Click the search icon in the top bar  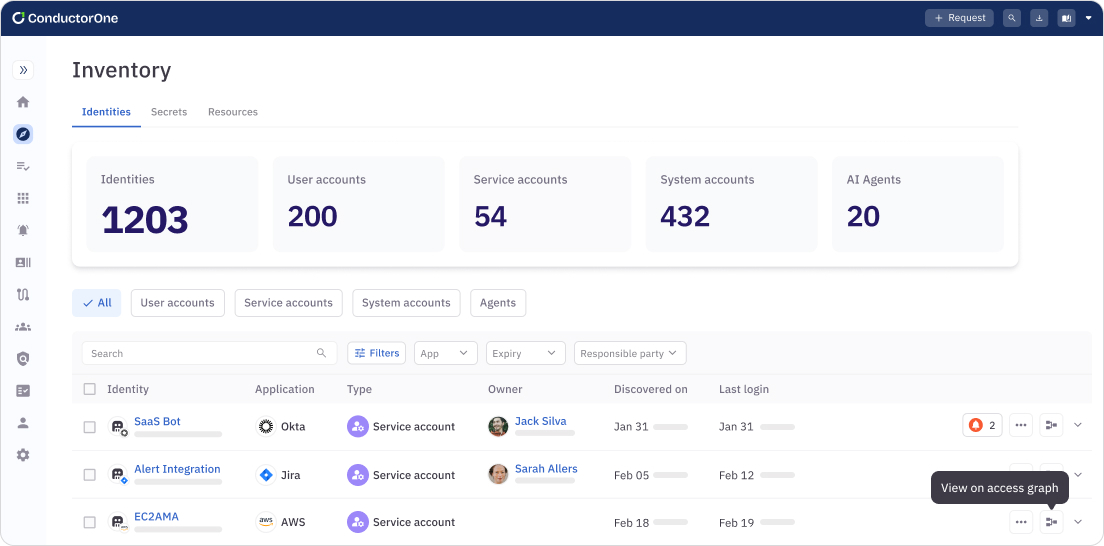1012,18
